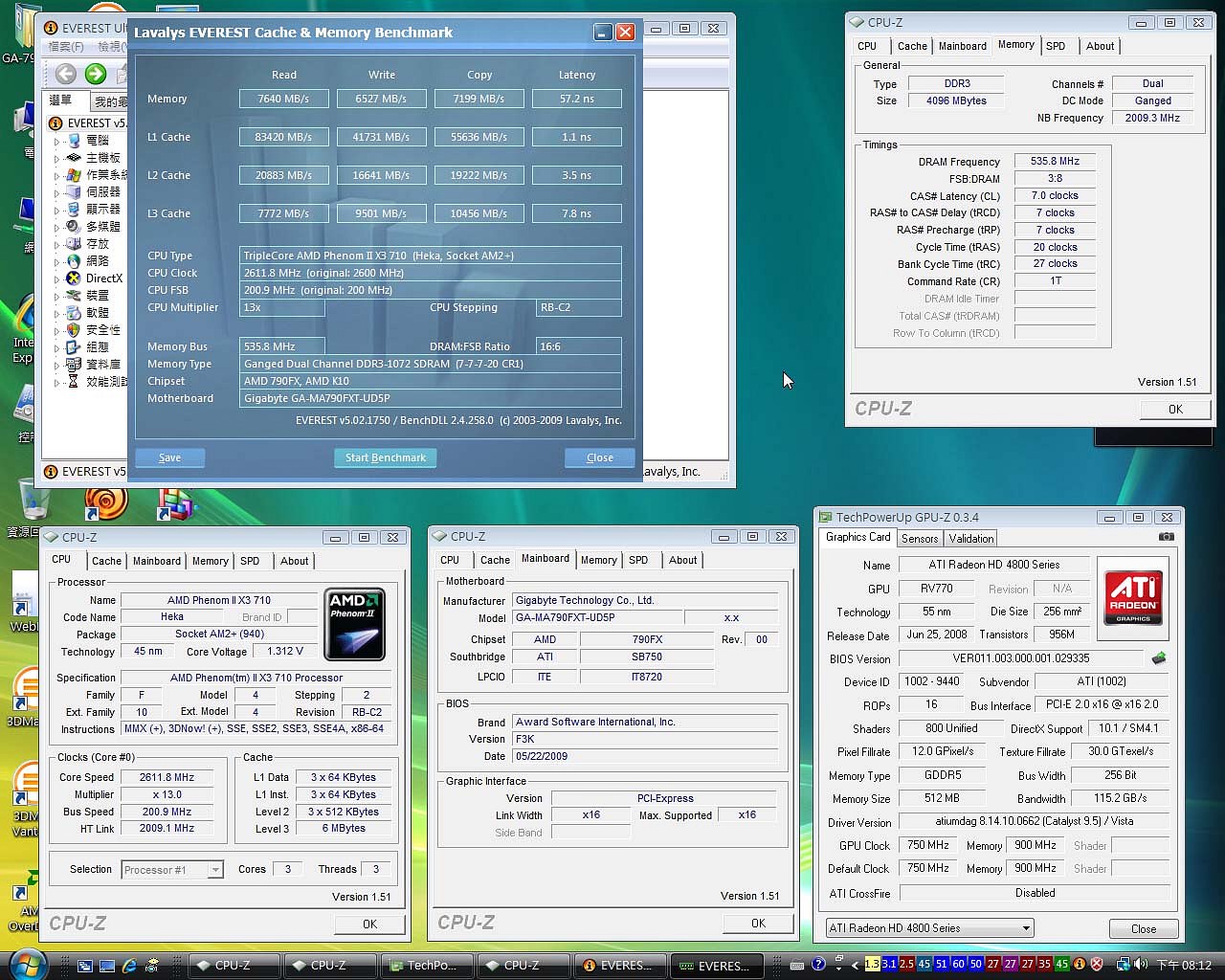Click the blue help icon in system tray
The width and height of the screenshot is (1225, 980).
coord(818,965)
